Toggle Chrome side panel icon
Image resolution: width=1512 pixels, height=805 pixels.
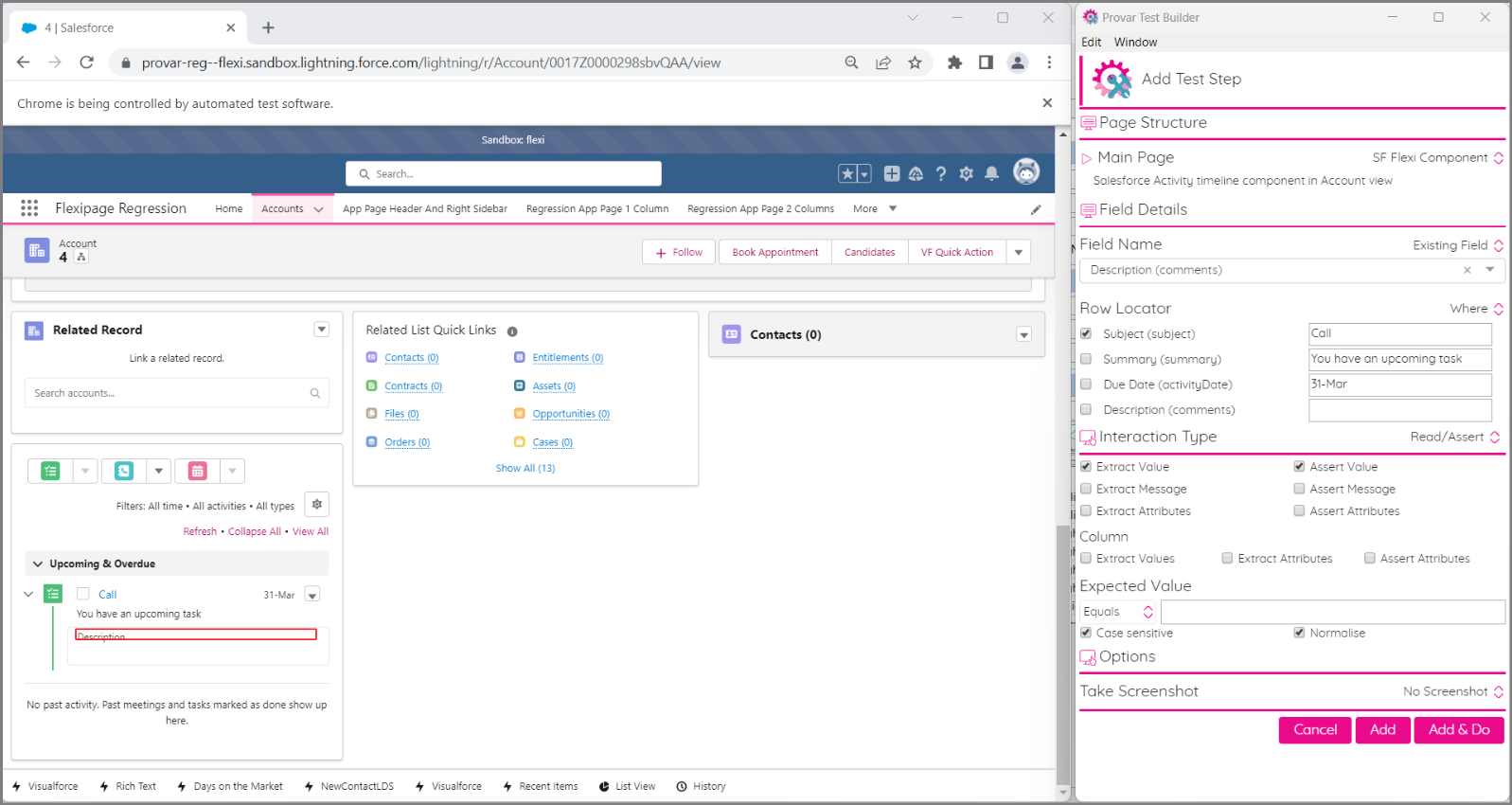986,63
